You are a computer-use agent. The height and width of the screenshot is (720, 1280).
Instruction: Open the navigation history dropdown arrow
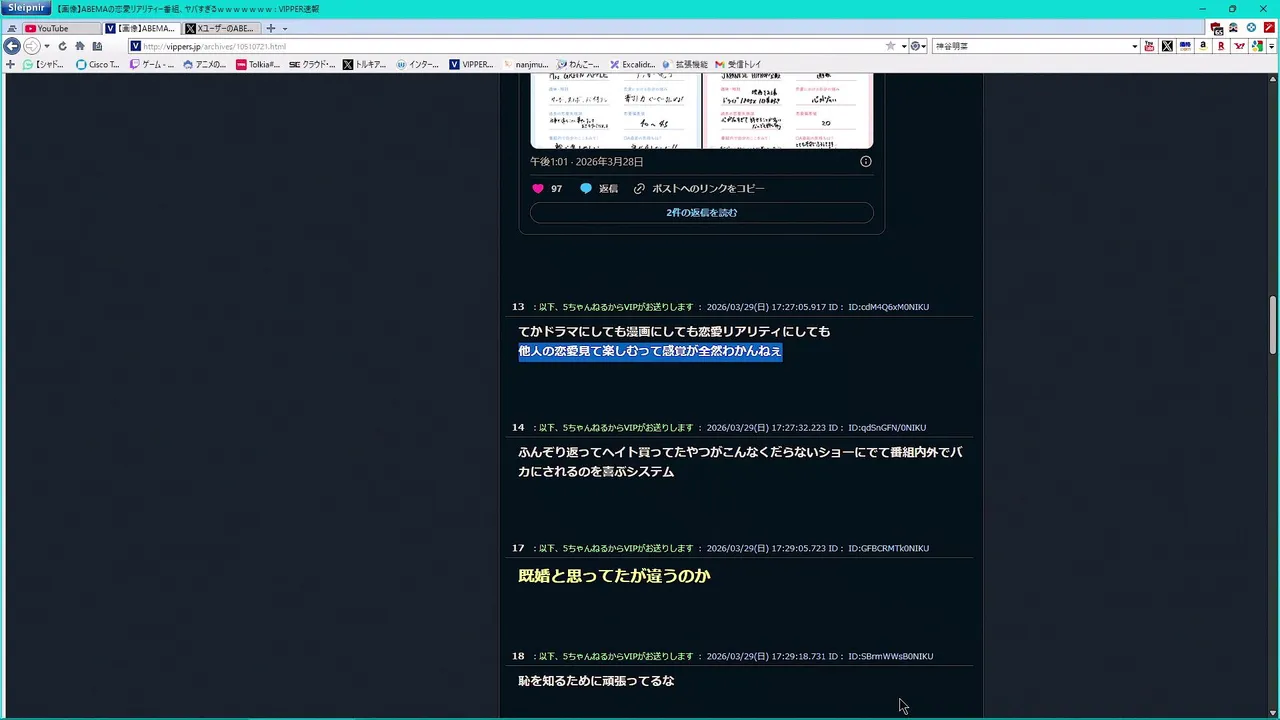pyautogui.click(x=47, y=46)
